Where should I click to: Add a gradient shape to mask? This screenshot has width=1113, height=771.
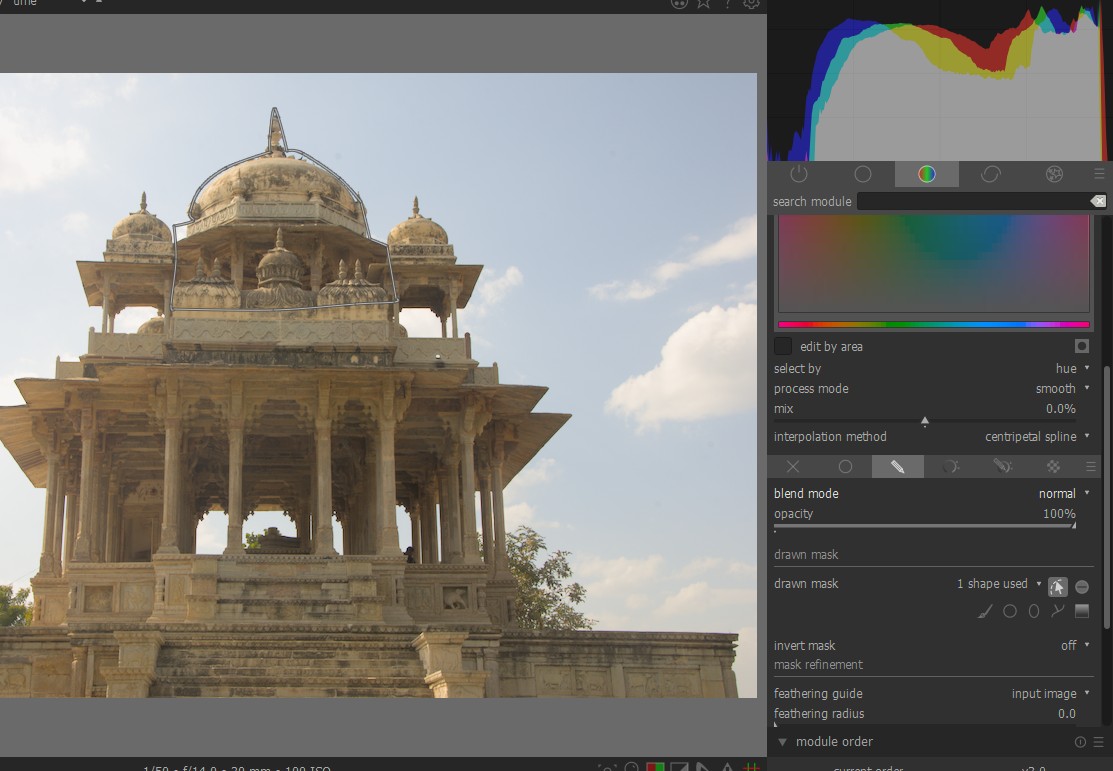pos(1082,611)
